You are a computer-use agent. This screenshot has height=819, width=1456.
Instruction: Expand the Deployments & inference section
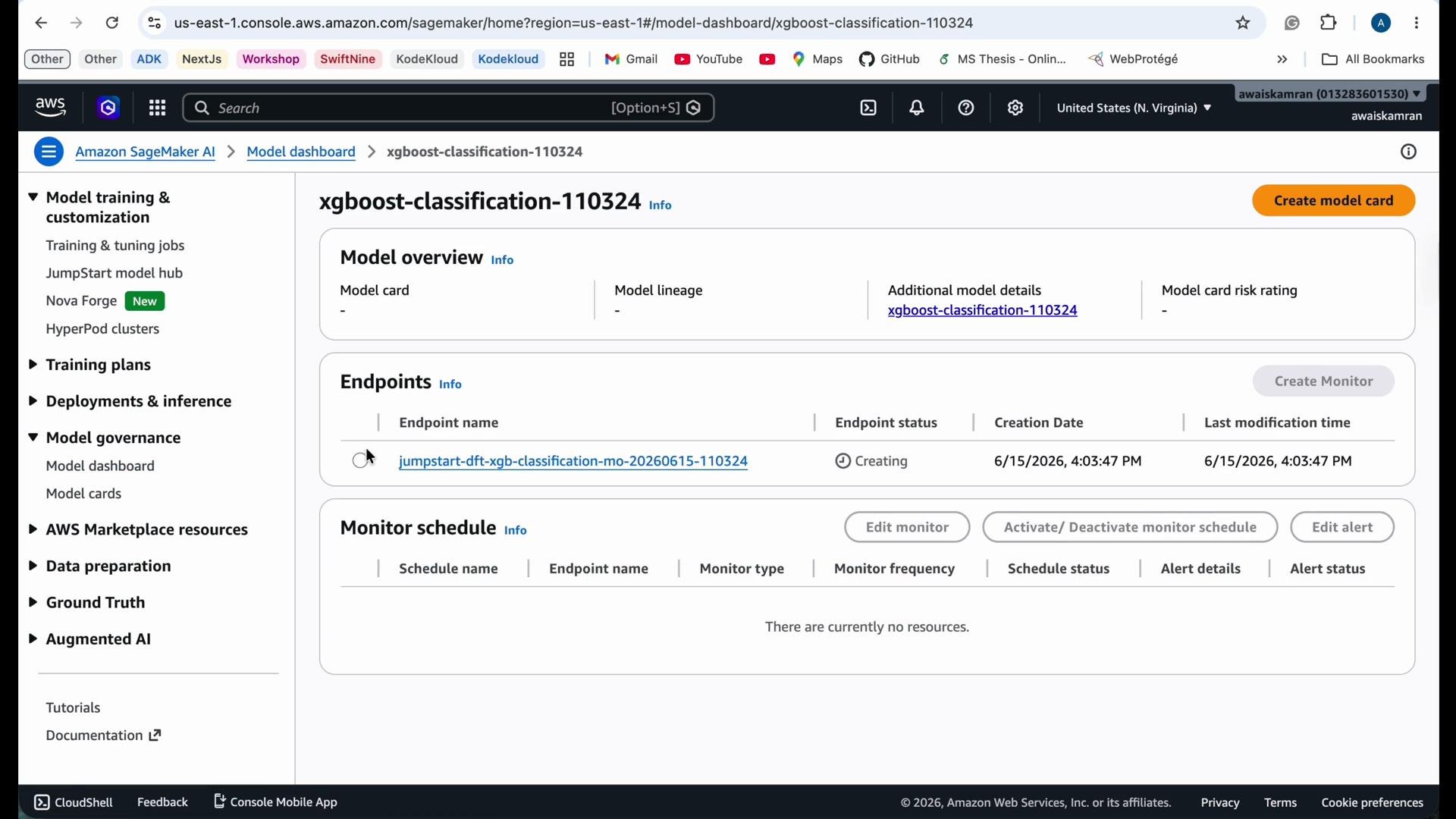click(33, 402)
